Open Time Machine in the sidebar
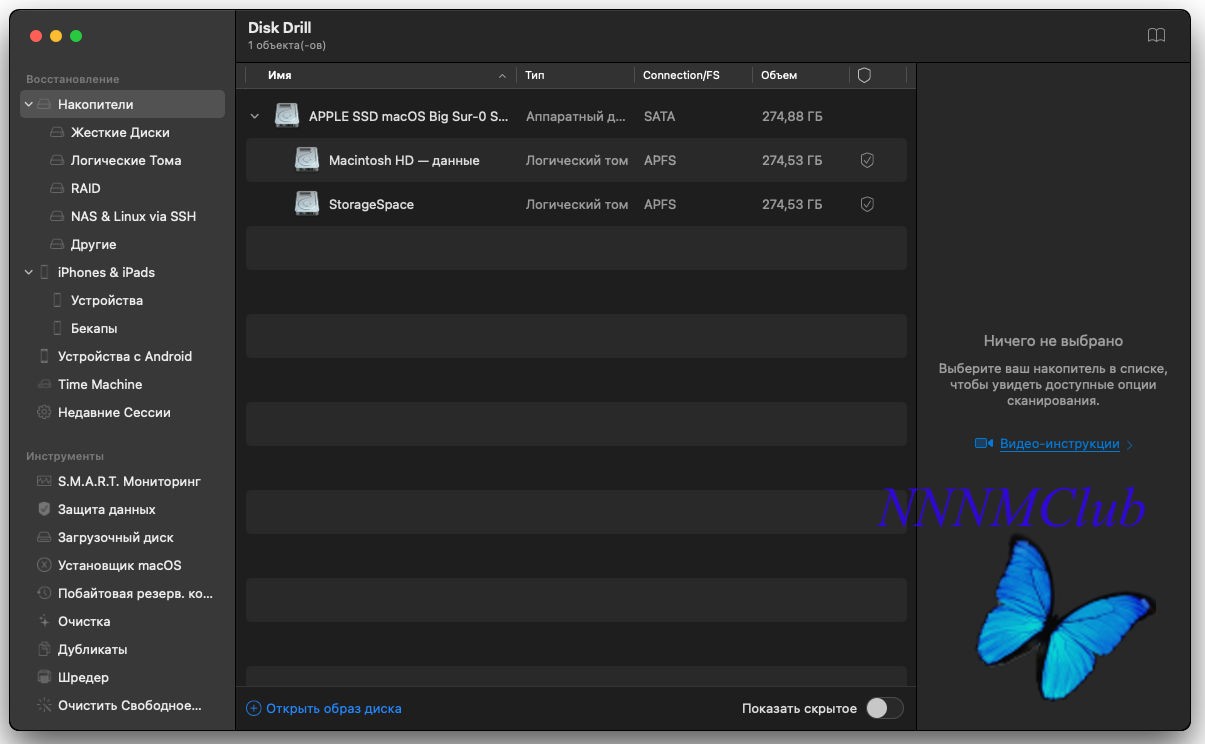The width and height of the screenshot is (1205, 744). tap(100, 384)
